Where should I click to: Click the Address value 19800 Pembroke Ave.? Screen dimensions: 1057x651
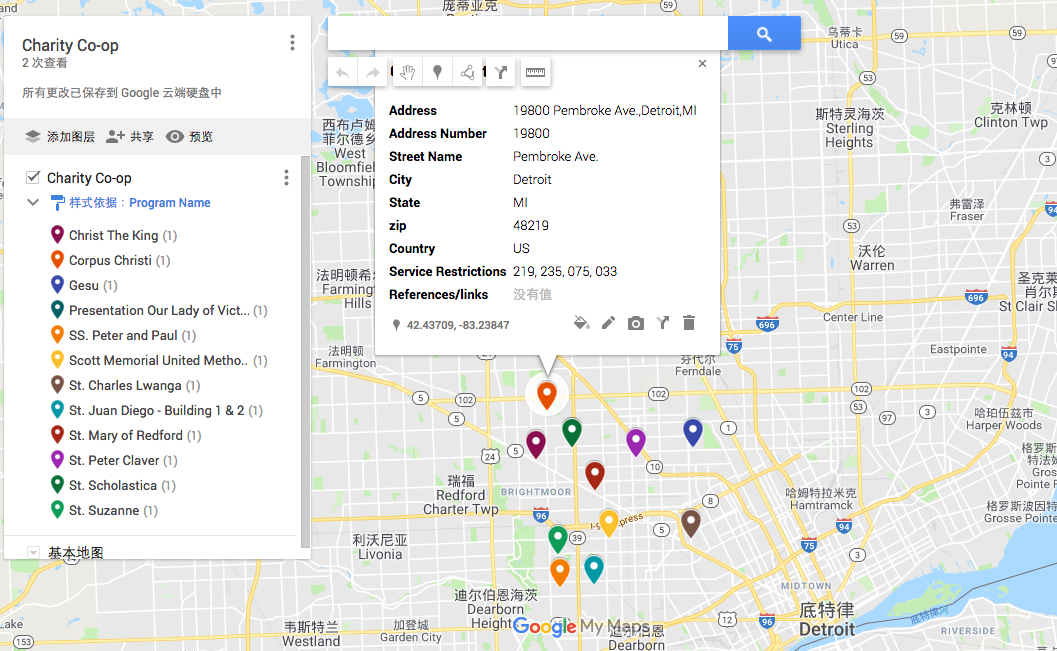coord(605,111)
